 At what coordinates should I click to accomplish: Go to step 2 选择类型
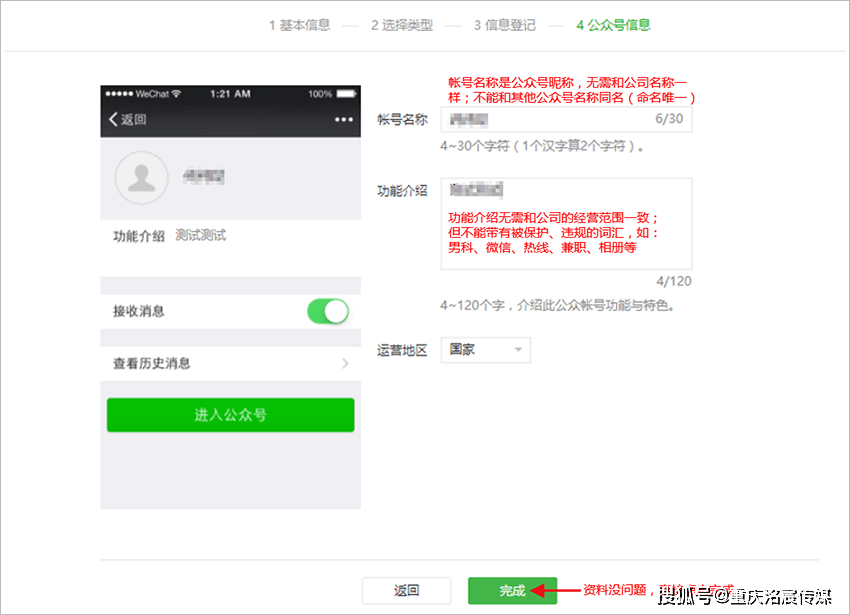(402, 25)
